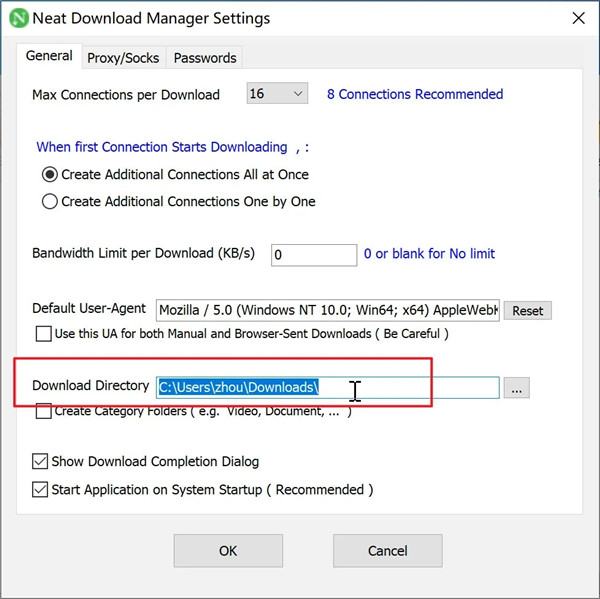Select Create Additional Connections One by One
Viewport: 600px width, 599px height.
[x=50, y=201]
